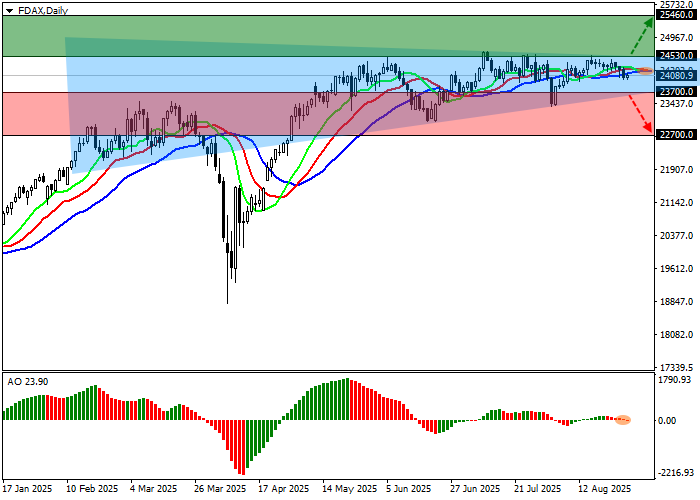Select the 24530.0 price level label
Viewport: 700px width, 500px height.
(676, 55)
